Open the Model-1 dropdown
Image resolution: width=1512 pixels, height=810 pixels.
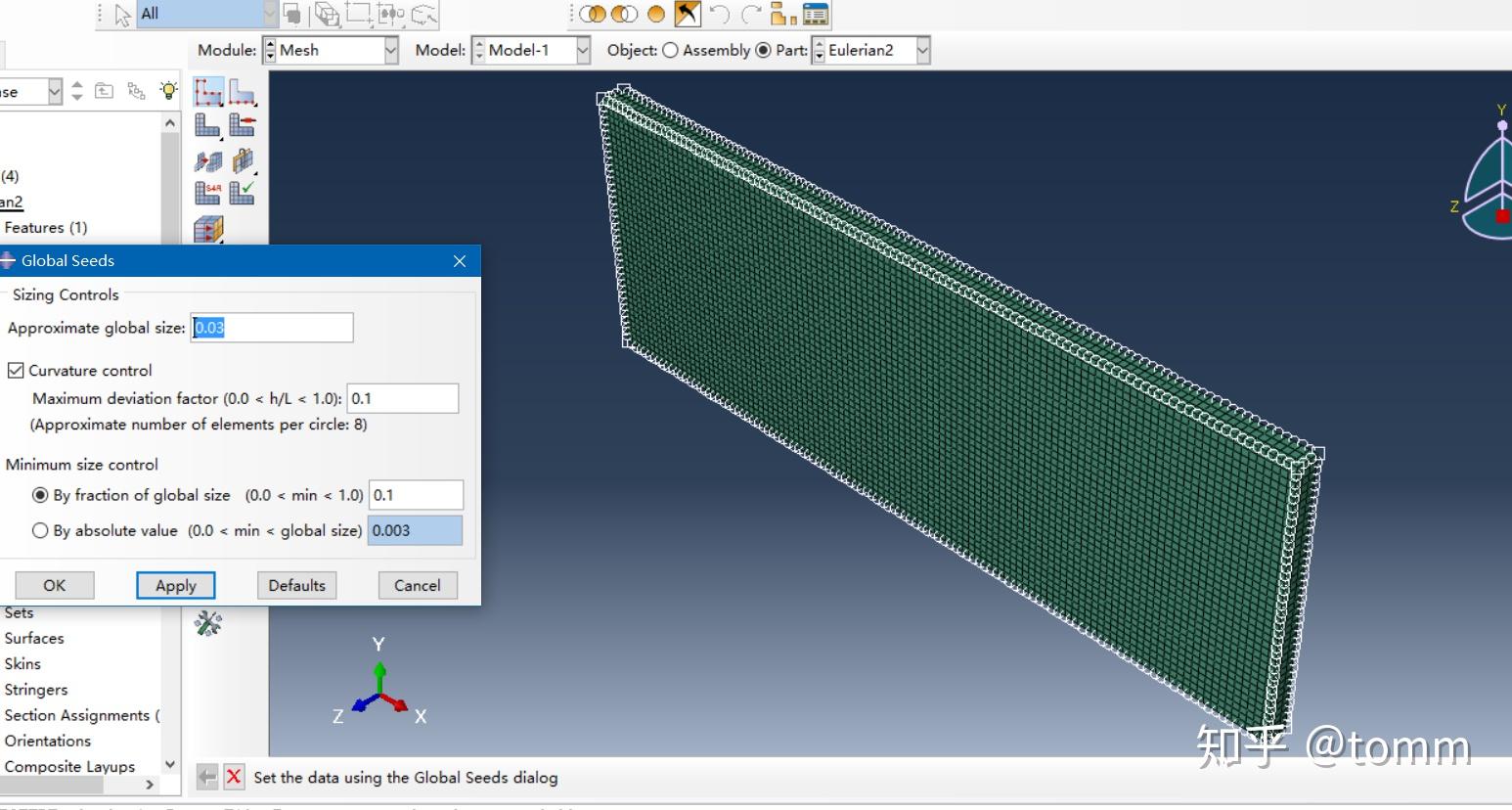pyautogui.click(x=584, y=50)
